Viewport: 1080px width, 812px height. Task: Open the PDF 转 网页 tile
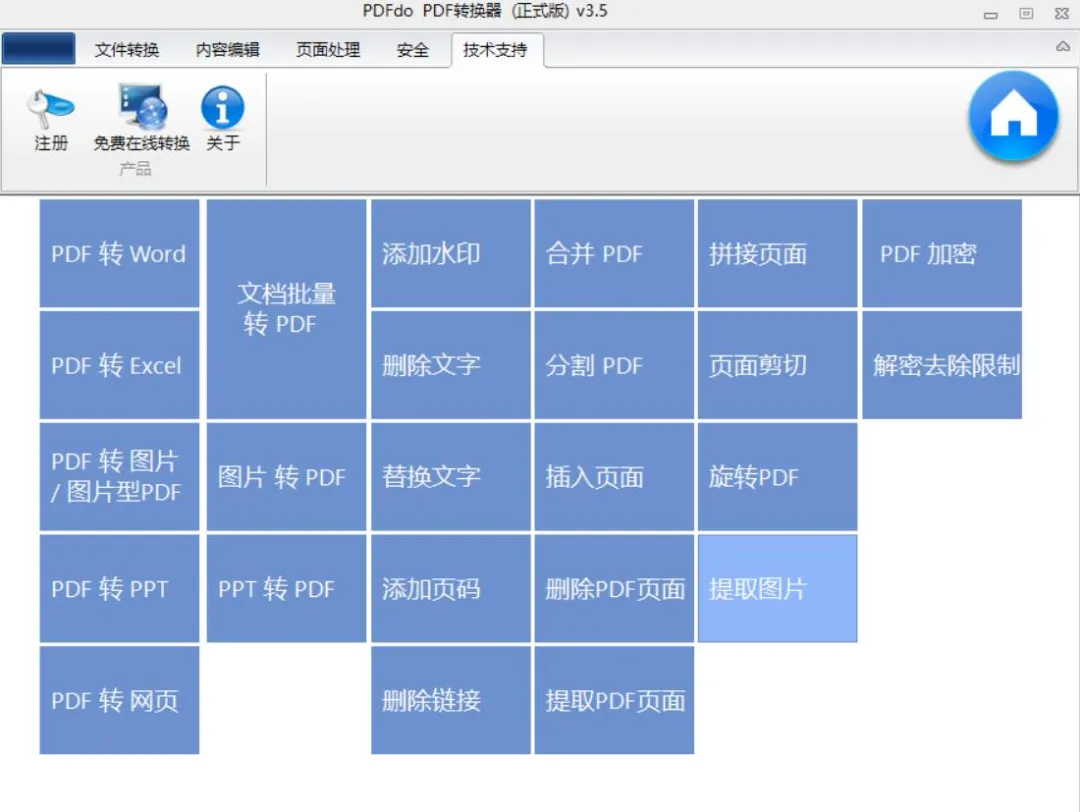[119, 700]
